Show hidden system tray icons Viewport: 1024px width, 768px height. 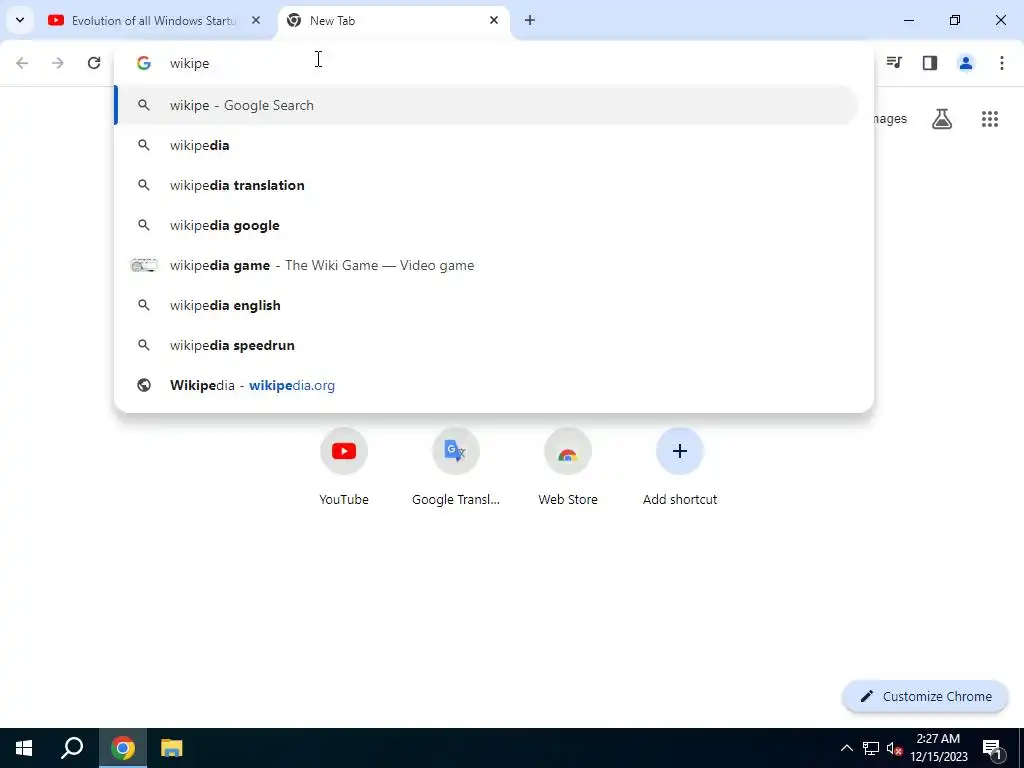(846, 748)
